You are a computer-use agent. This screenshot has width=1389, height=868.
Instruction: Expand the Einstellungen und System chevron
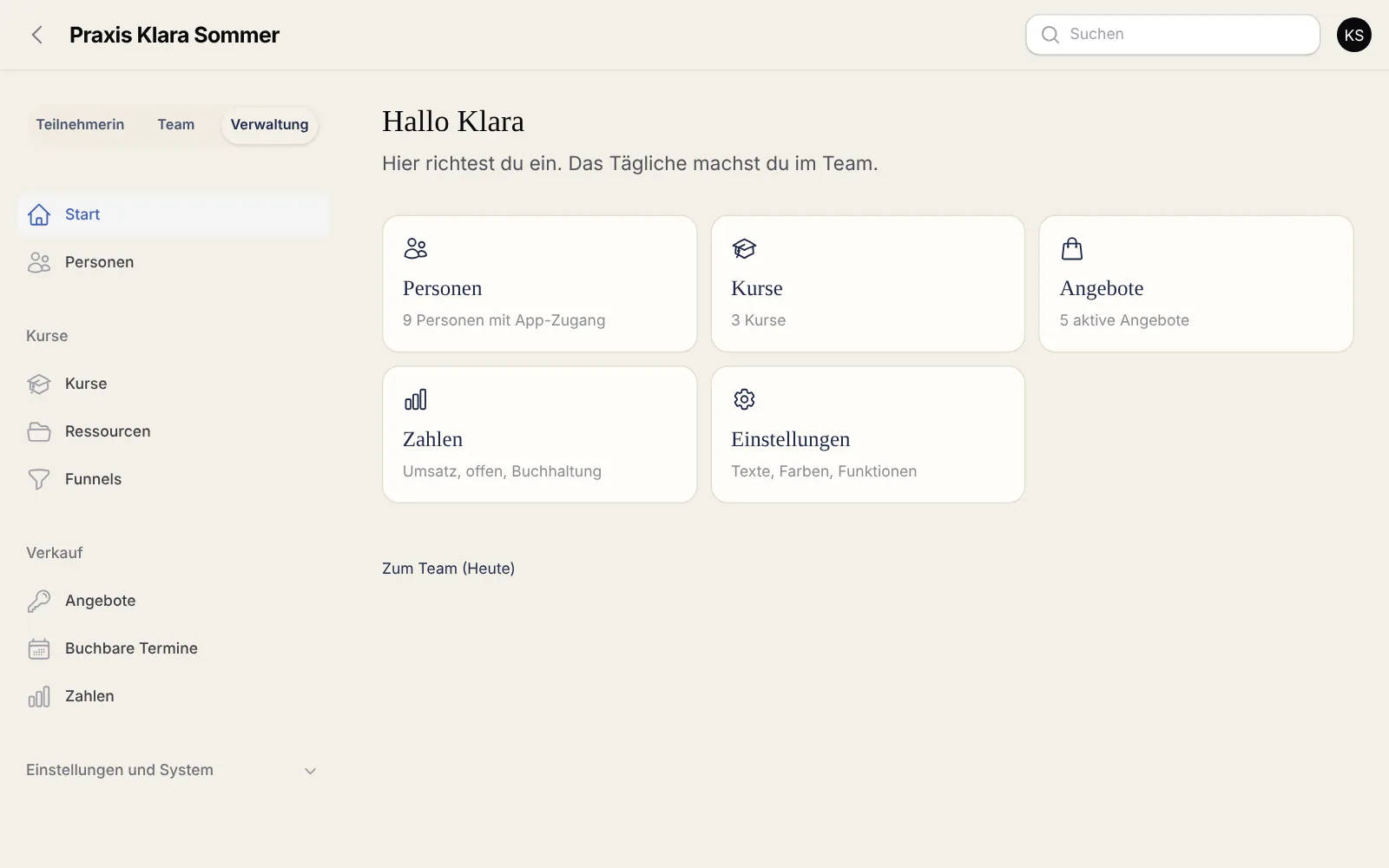[x=310, y=771]
